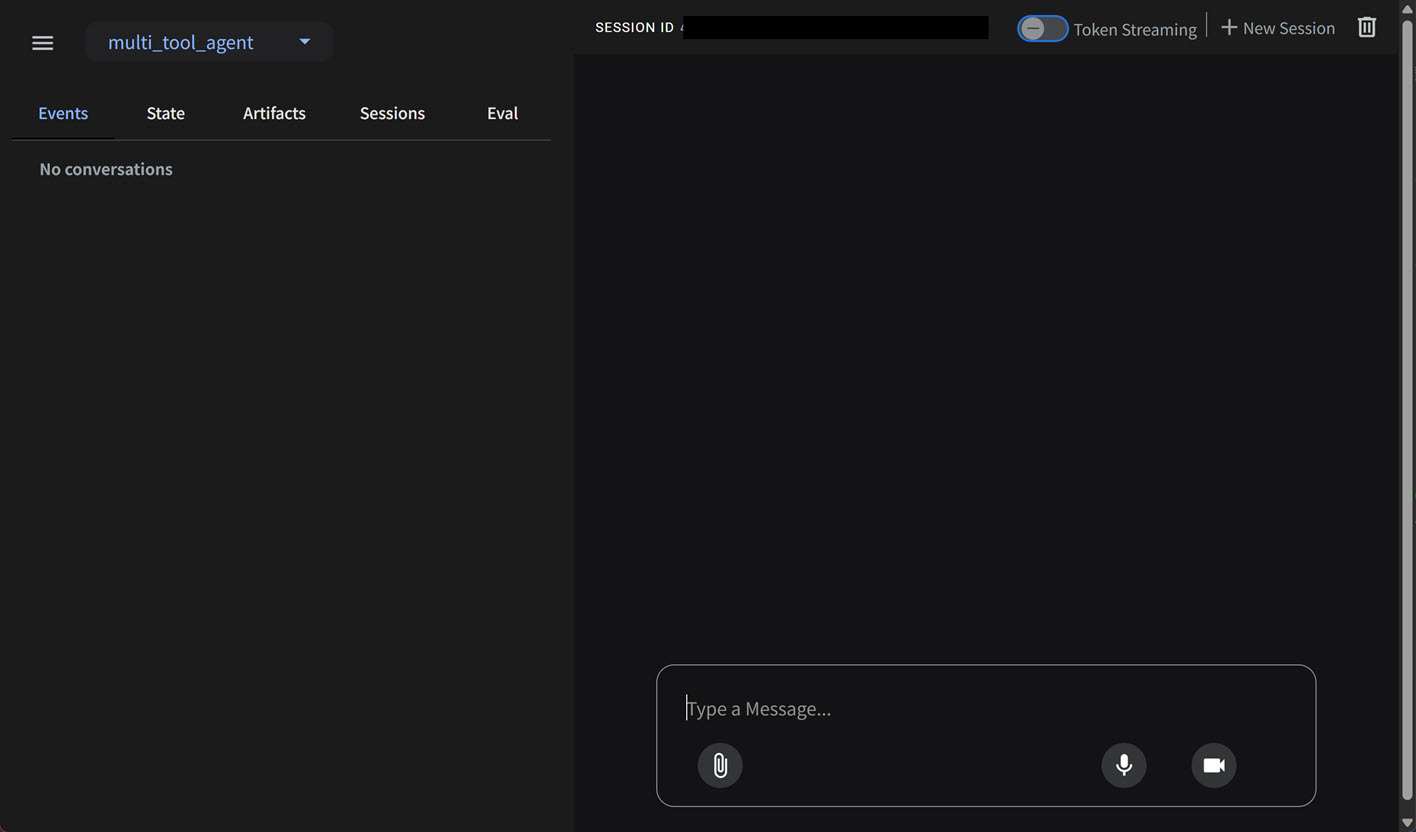Switch to the State tab

coord(165,113)
